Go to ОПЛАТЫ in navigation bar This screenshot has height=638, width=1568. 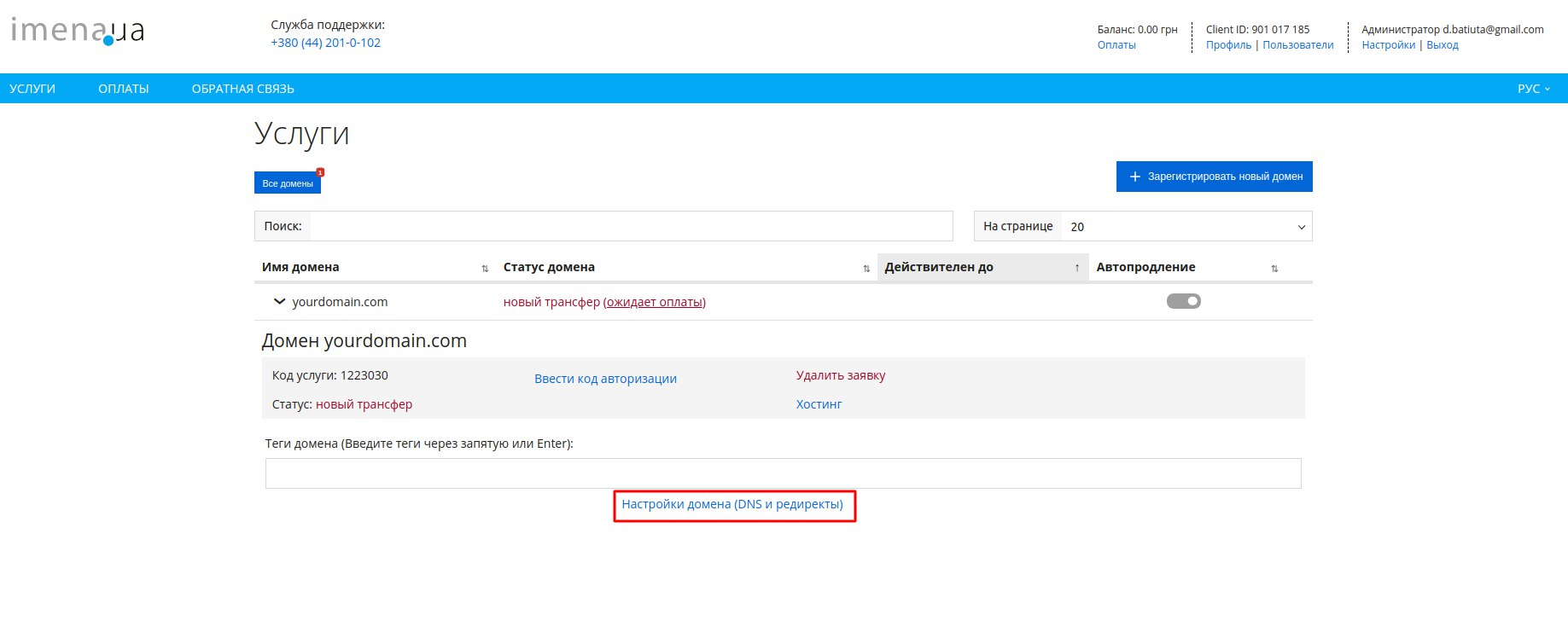(124, 89)
